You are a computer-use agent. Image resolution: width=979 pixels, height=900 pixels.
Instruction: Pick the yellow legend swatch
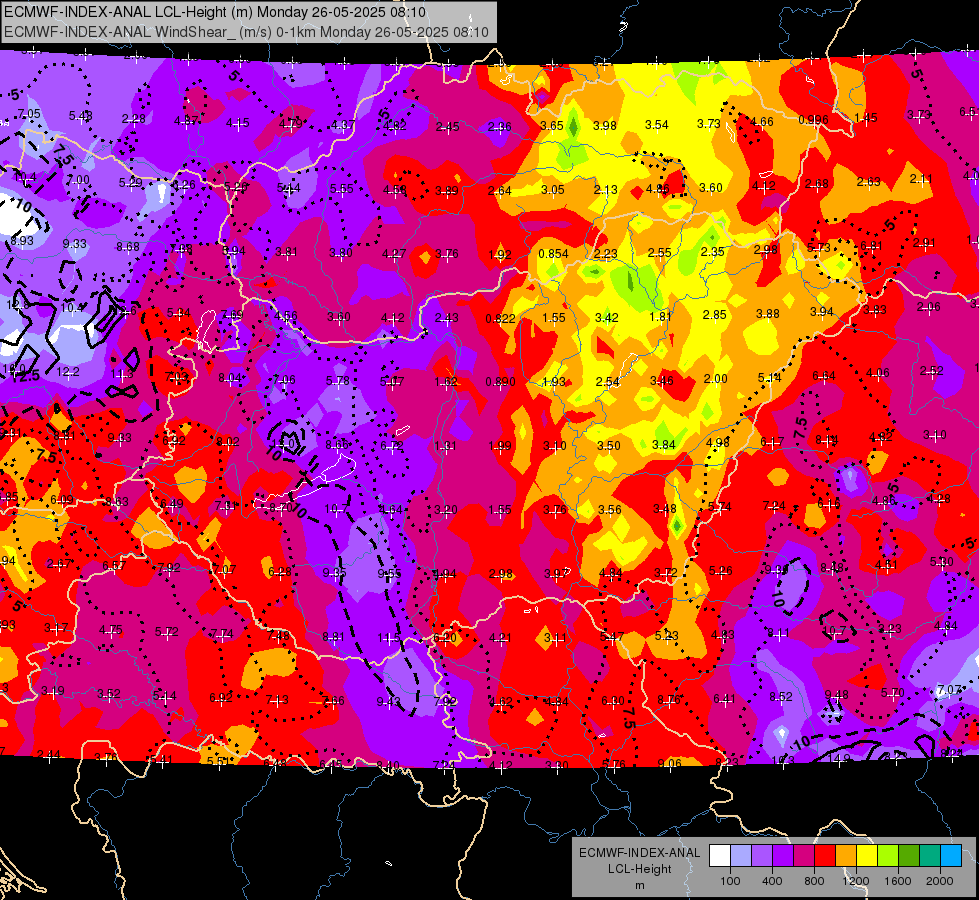[867, 856]
